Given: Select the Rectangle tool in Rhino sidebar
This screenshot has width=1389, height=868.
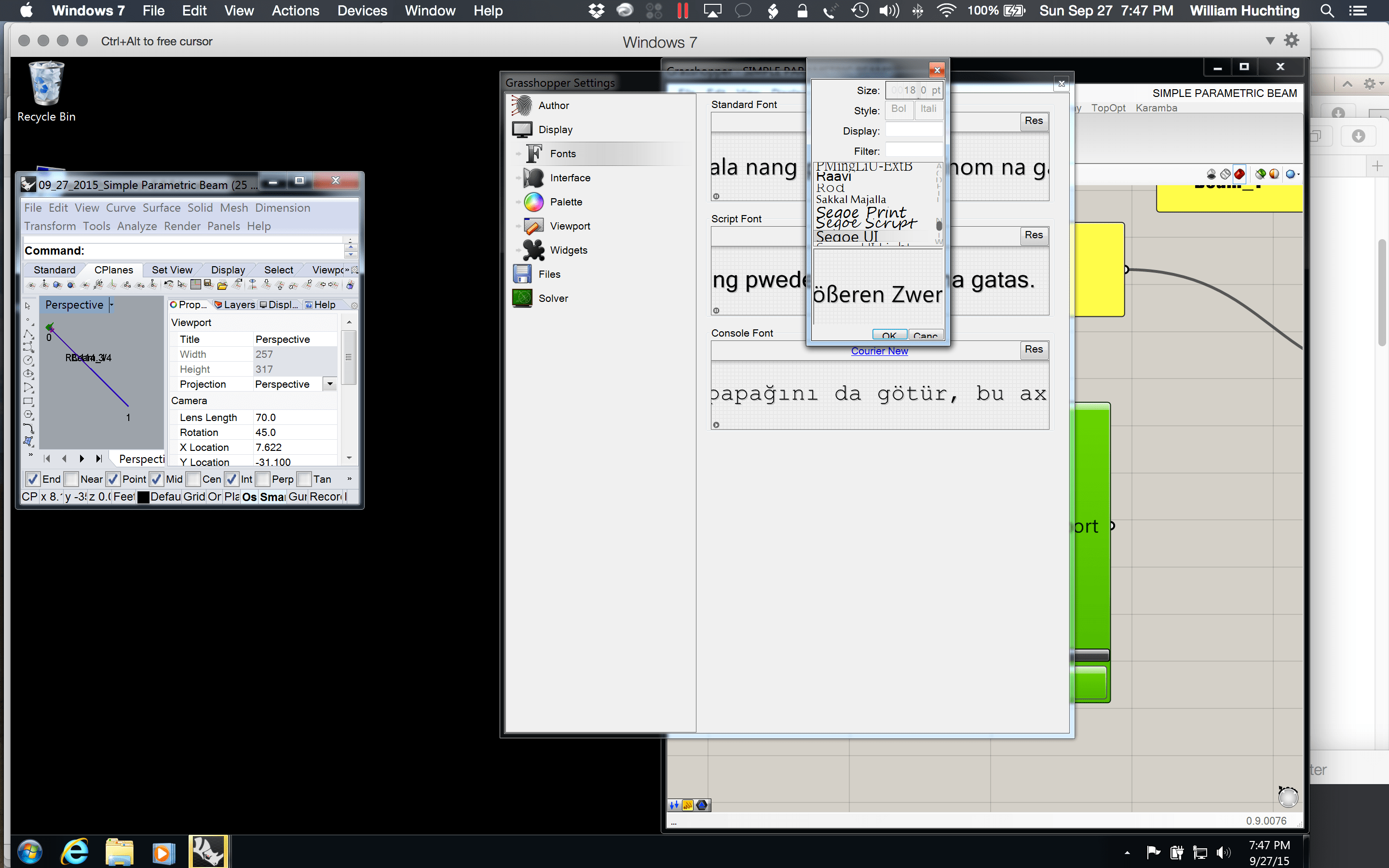Looking at the screenshot, I should point(28,401).
